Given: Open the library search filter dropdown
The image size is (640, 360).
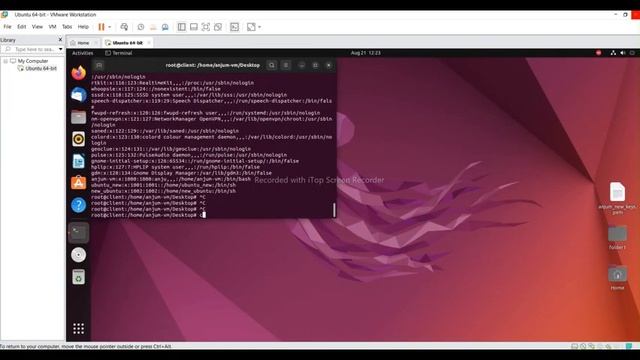Looking at the screenshot, I should (61, 49).
